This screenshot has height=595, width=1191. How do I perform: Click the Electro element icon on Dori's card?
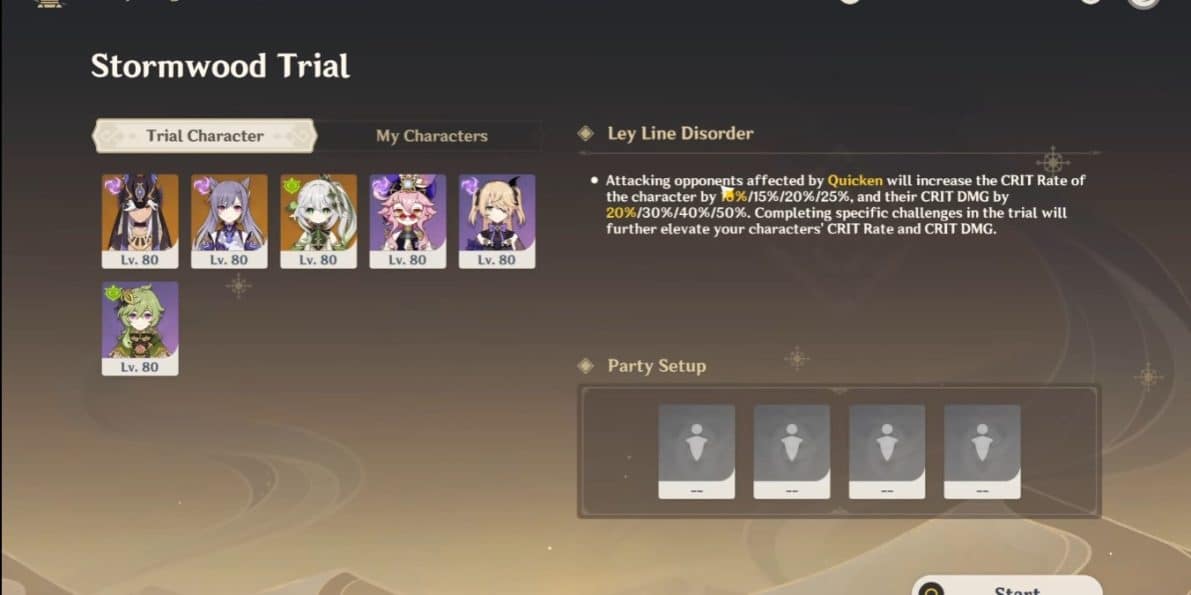click(380, 185)
